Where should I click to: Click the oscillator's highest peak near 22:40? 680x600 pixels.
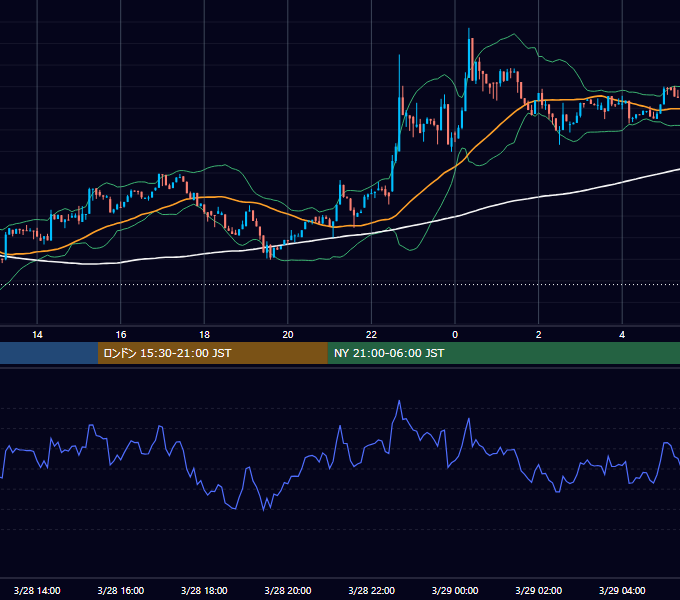tap(399, 402)
